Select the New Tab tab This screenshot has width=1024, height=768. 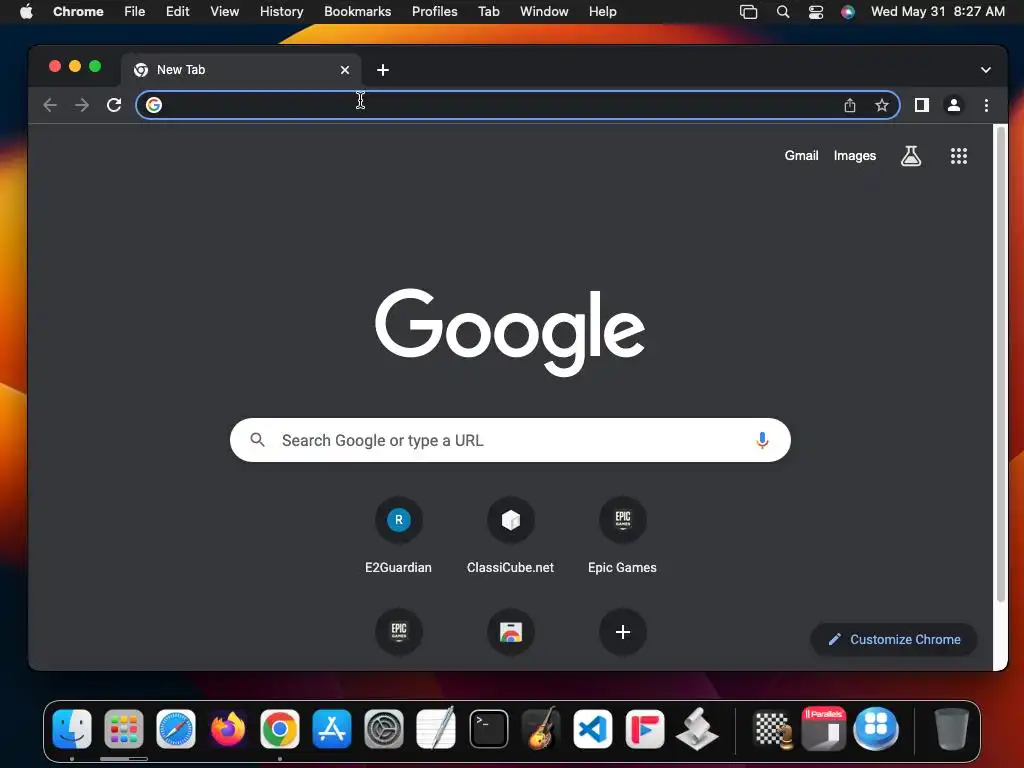coord(240,70)
